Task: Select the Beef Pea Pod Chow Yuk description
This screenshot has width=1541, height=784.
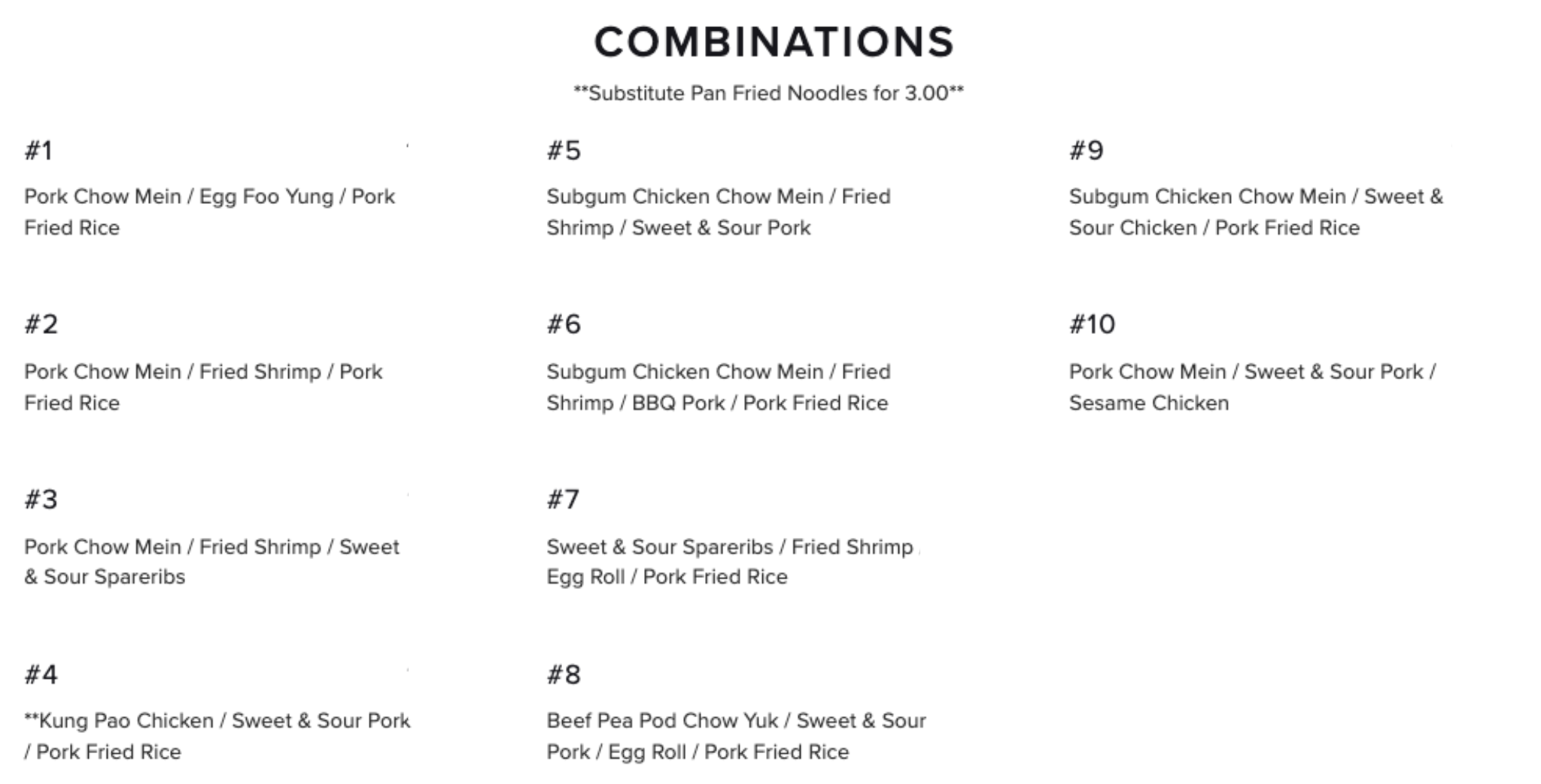Action: [736, 737]
